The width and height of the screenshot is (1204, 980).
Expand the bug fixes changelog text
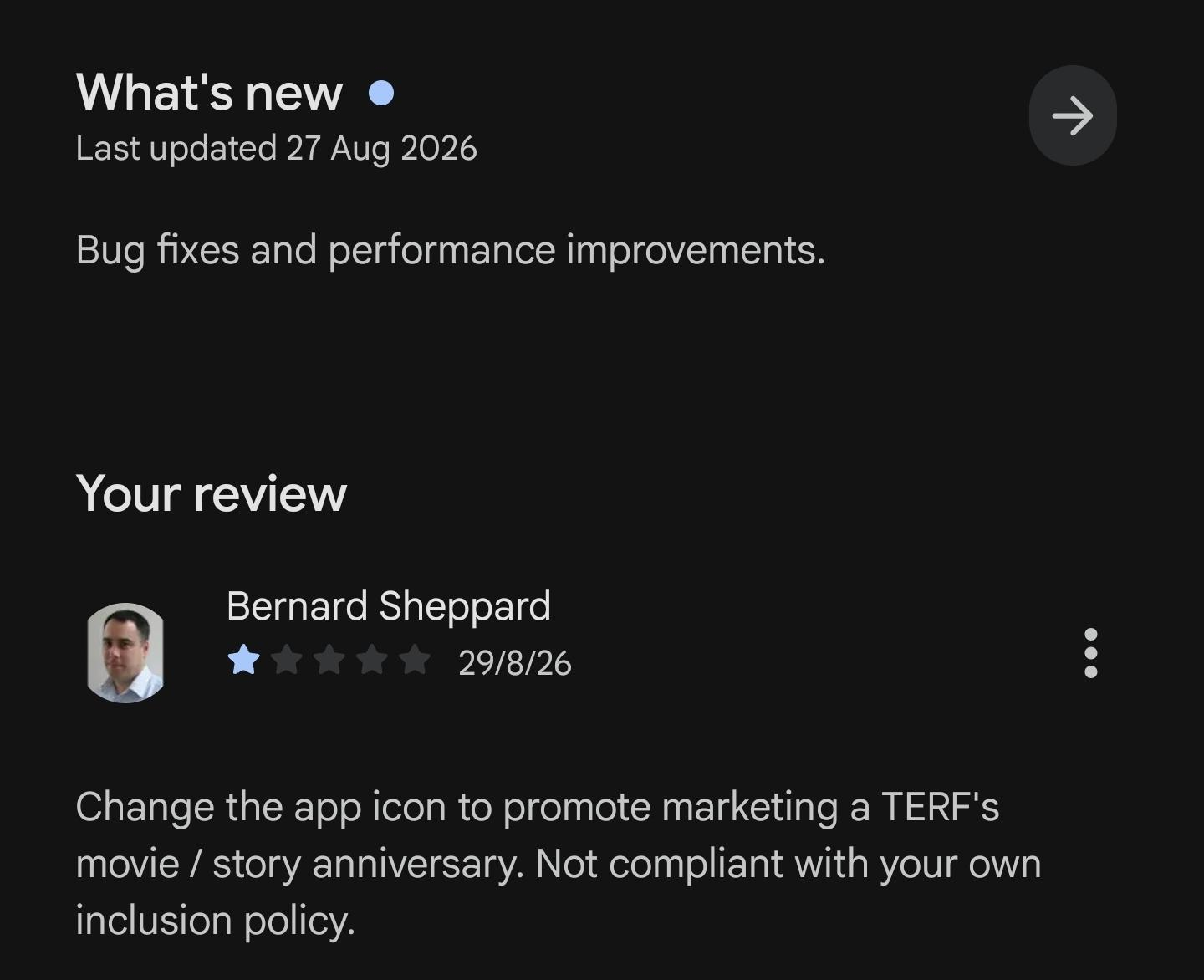point(450,250)
